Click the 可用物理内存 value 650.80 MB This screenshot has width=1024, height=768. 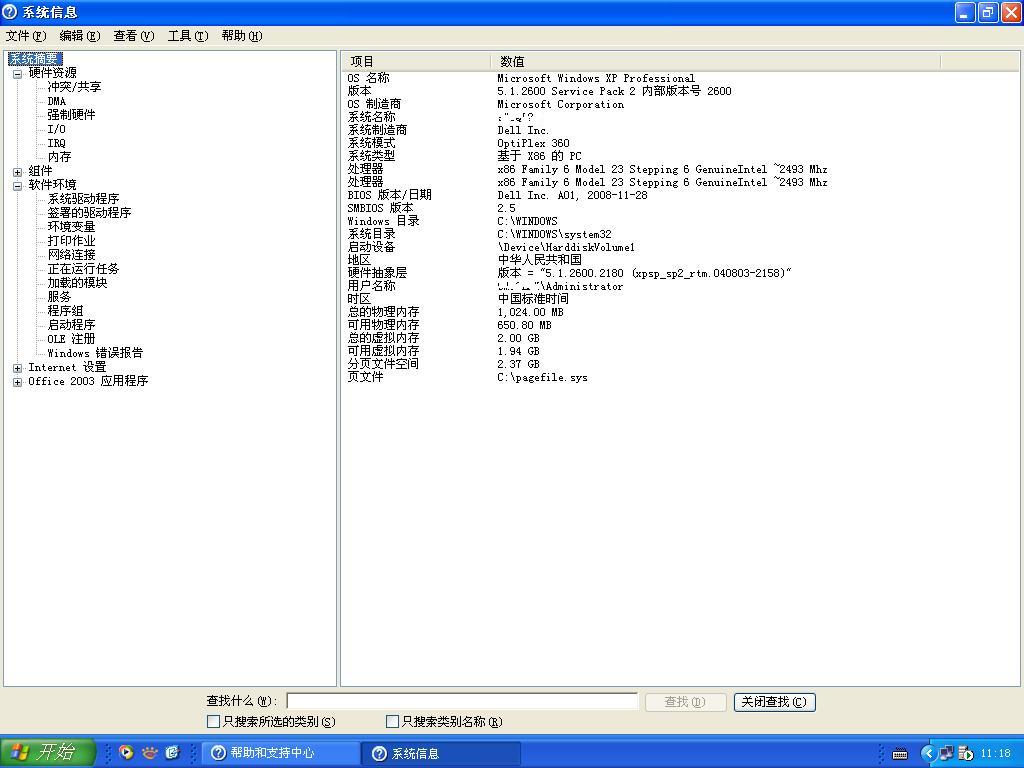(524, 325)
